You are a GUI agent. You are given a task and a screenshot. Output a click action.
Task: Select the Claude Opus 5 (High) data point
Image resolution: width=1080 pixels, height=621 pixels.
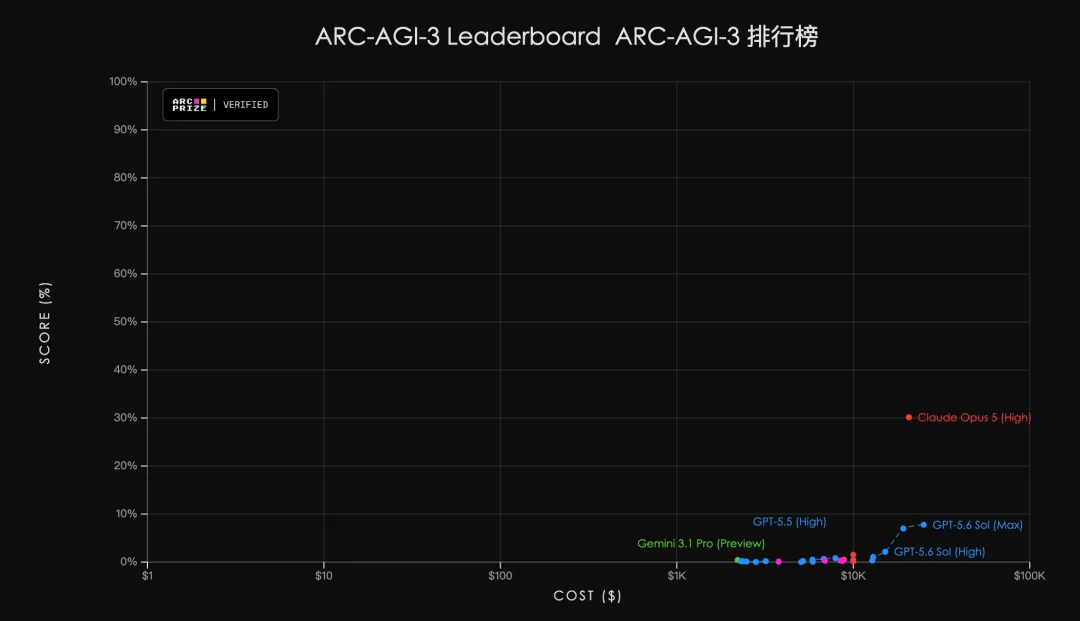(x=908, y=417)
